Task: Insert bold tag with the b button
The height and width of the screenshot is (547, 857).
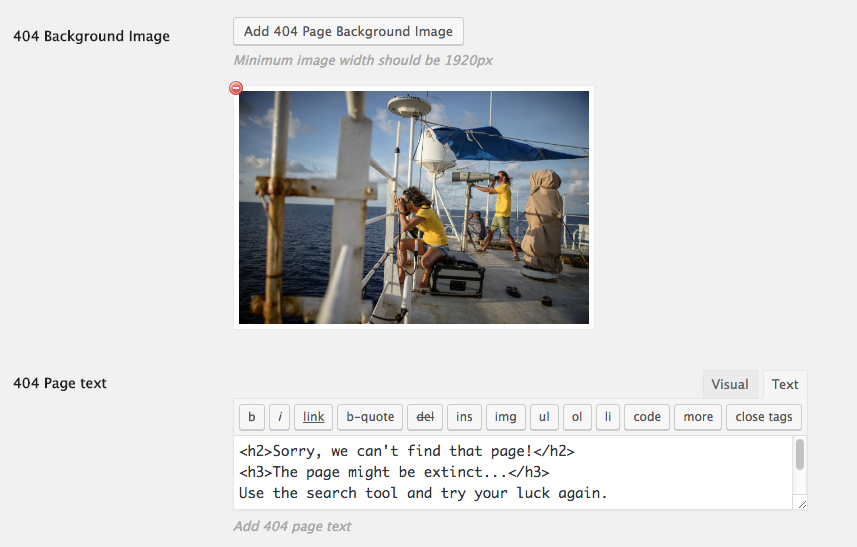Action: tap(251, 417)
